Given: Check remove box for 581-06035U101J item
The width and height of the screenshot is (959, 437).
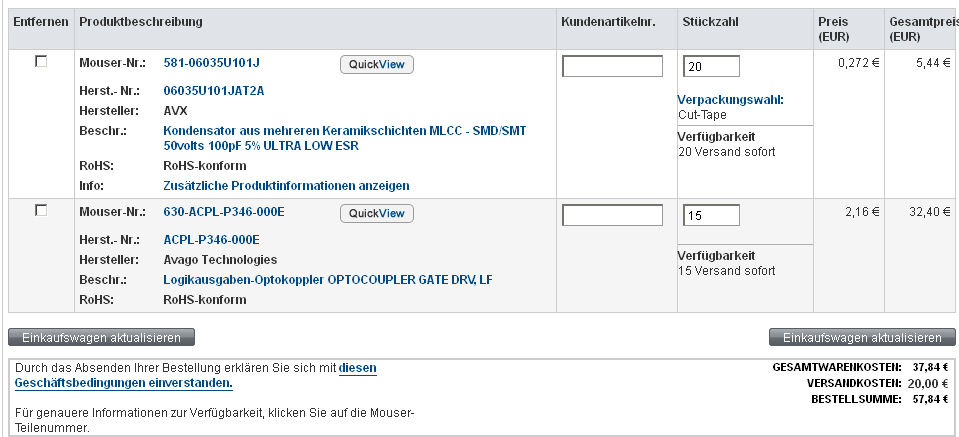Looking at the screenshot, I should tap(41, 62).
